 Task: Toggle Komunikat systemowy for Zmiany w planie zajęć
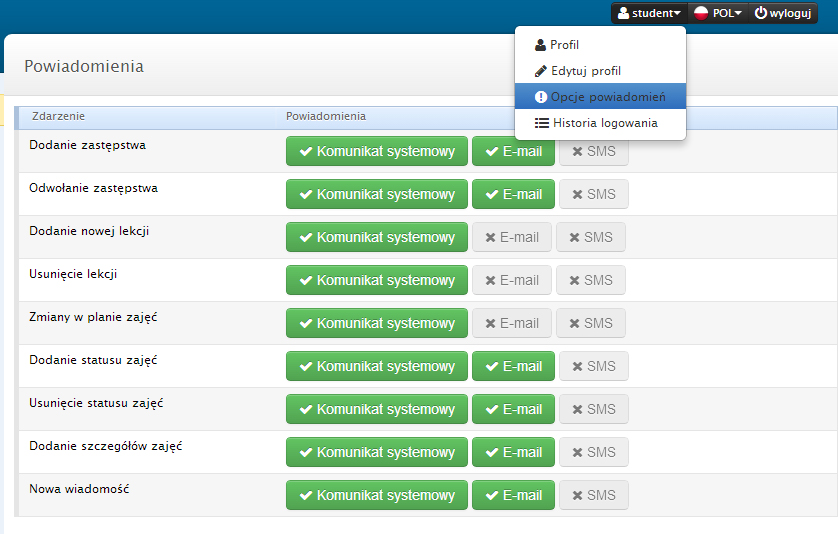point(376,324)
